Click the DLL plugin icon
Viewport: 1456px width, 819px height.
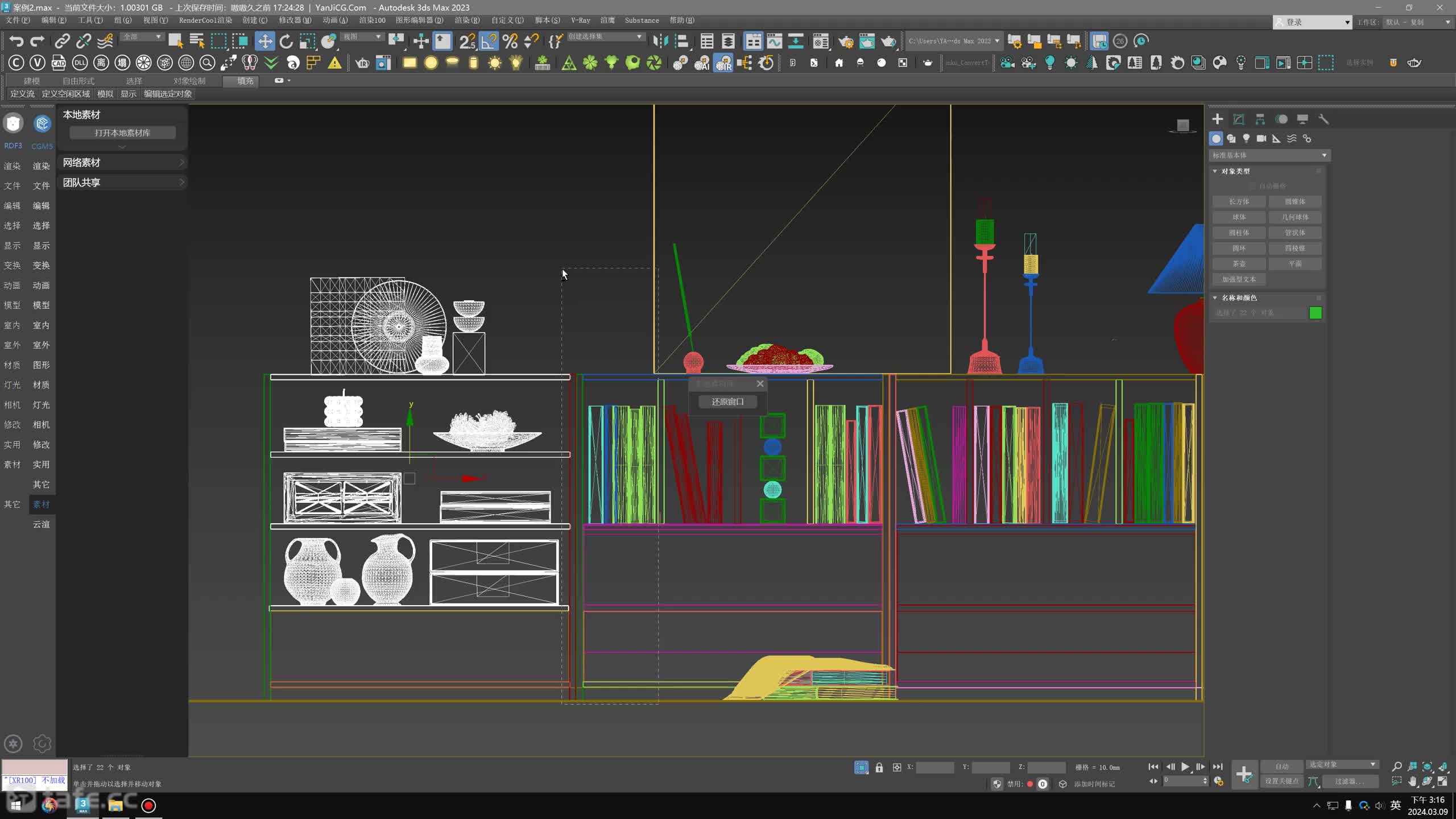tap(80, 63)
